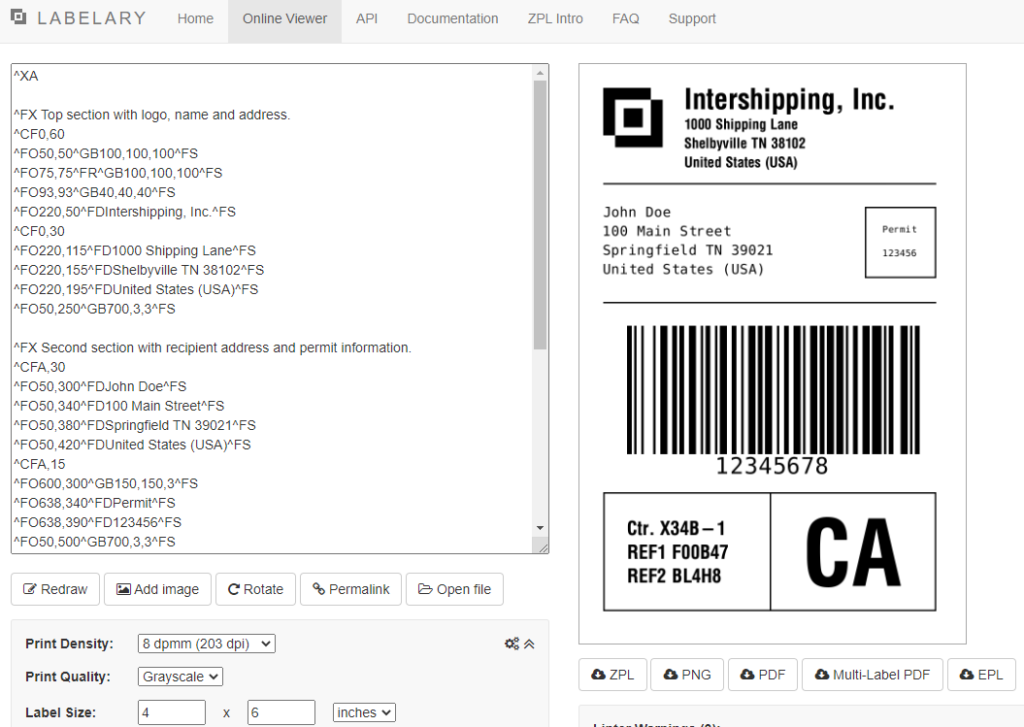Download the label as PDF
The image size is (1024, 727).
(x=763, y=675)
